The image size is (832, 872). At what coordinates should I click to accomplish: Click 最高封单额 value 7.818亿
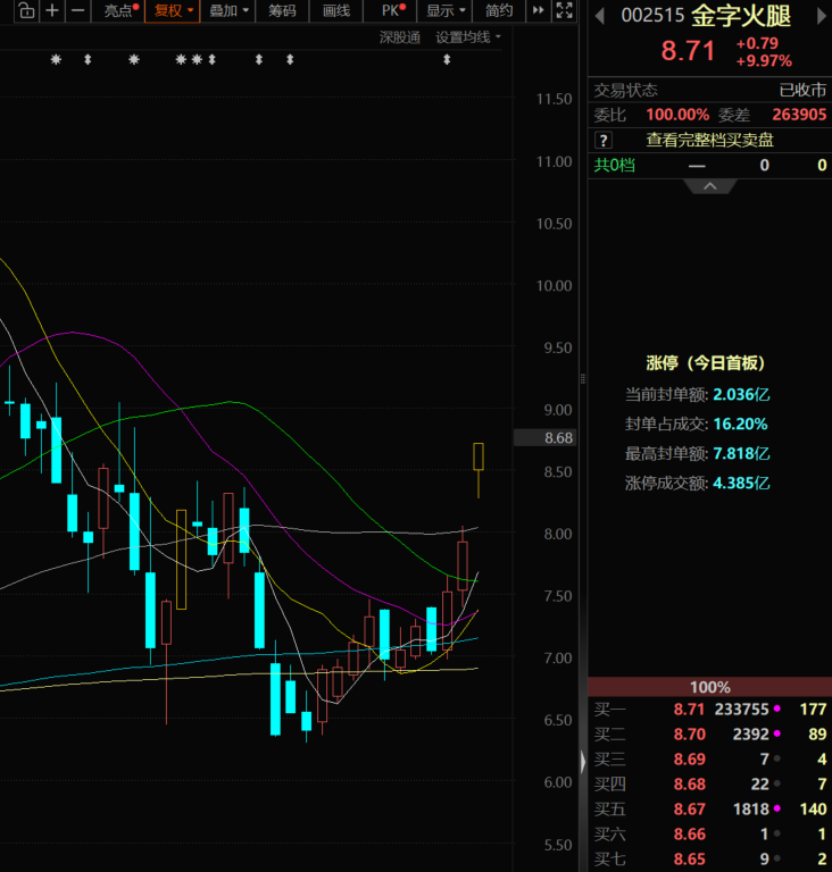[x=741, y=454]
